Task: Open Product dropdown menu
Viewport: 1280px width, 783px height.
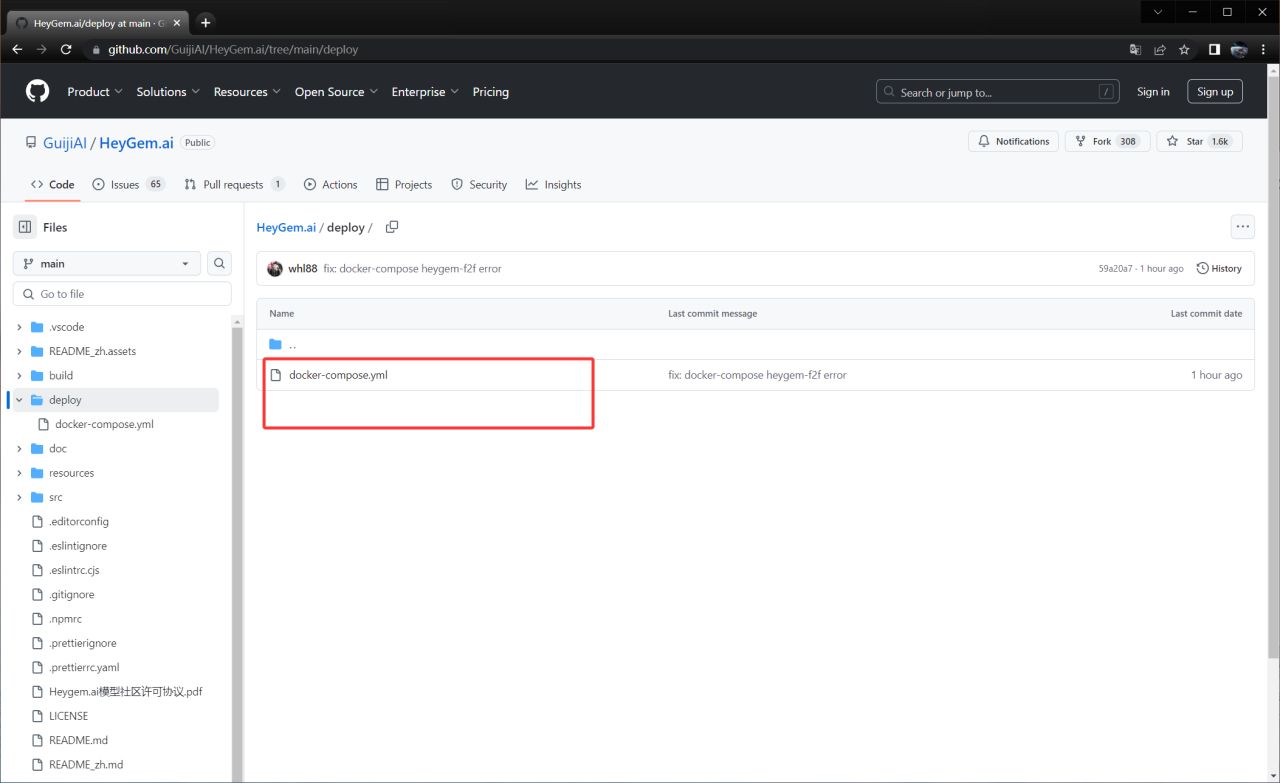Action: [95, 91]
